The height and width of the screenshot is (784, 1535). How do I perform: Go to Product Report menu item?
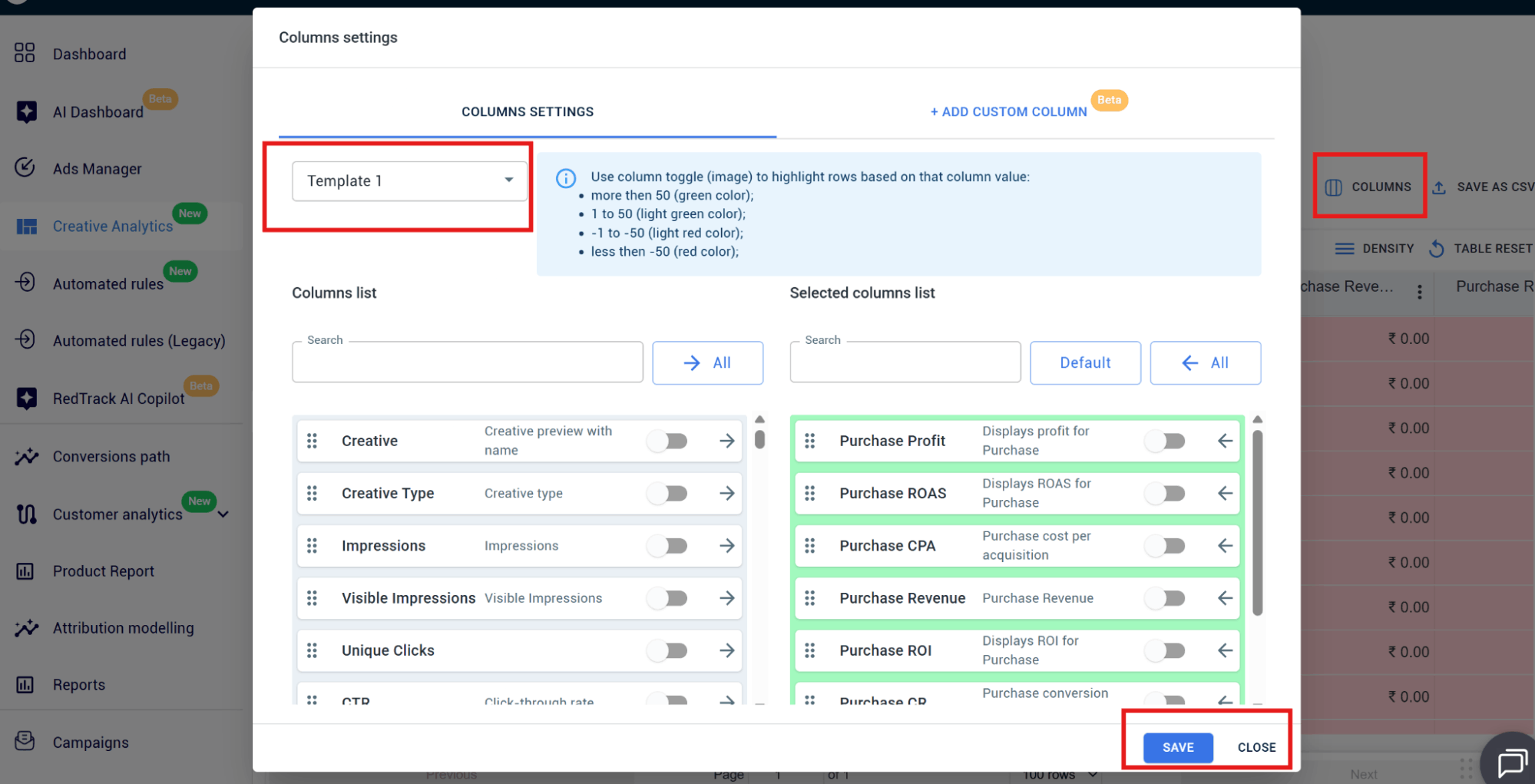pos(104,571)
